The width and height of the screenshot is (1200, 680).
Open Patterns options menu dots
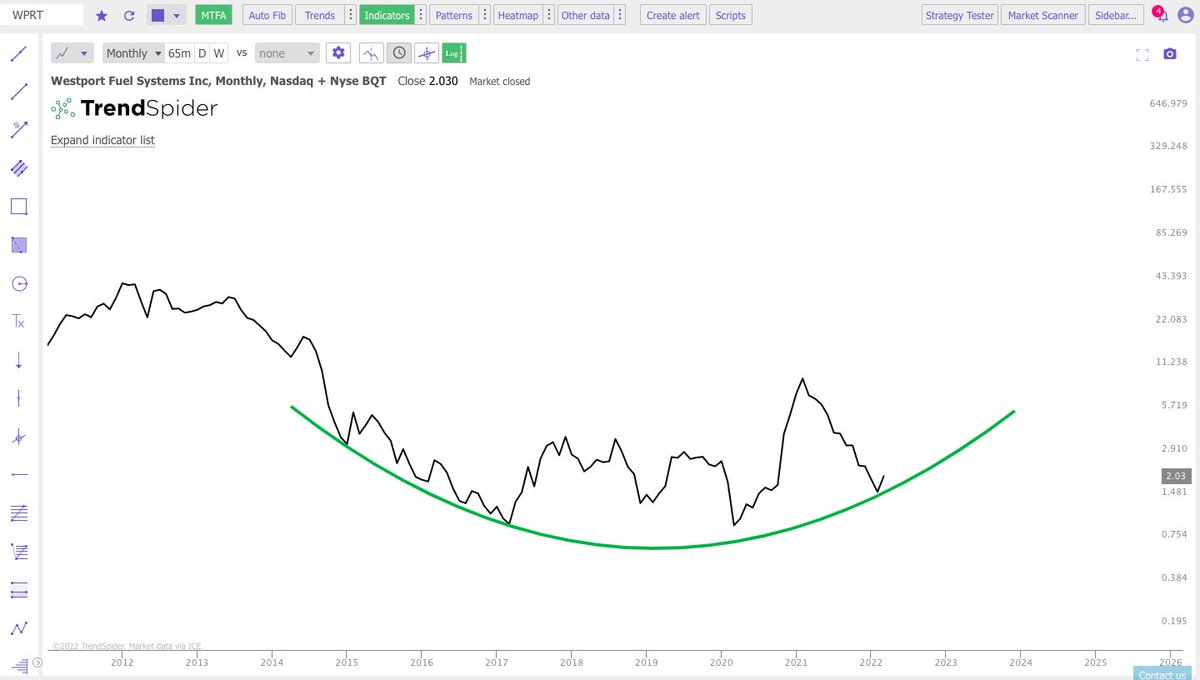(x=485, y=16)
